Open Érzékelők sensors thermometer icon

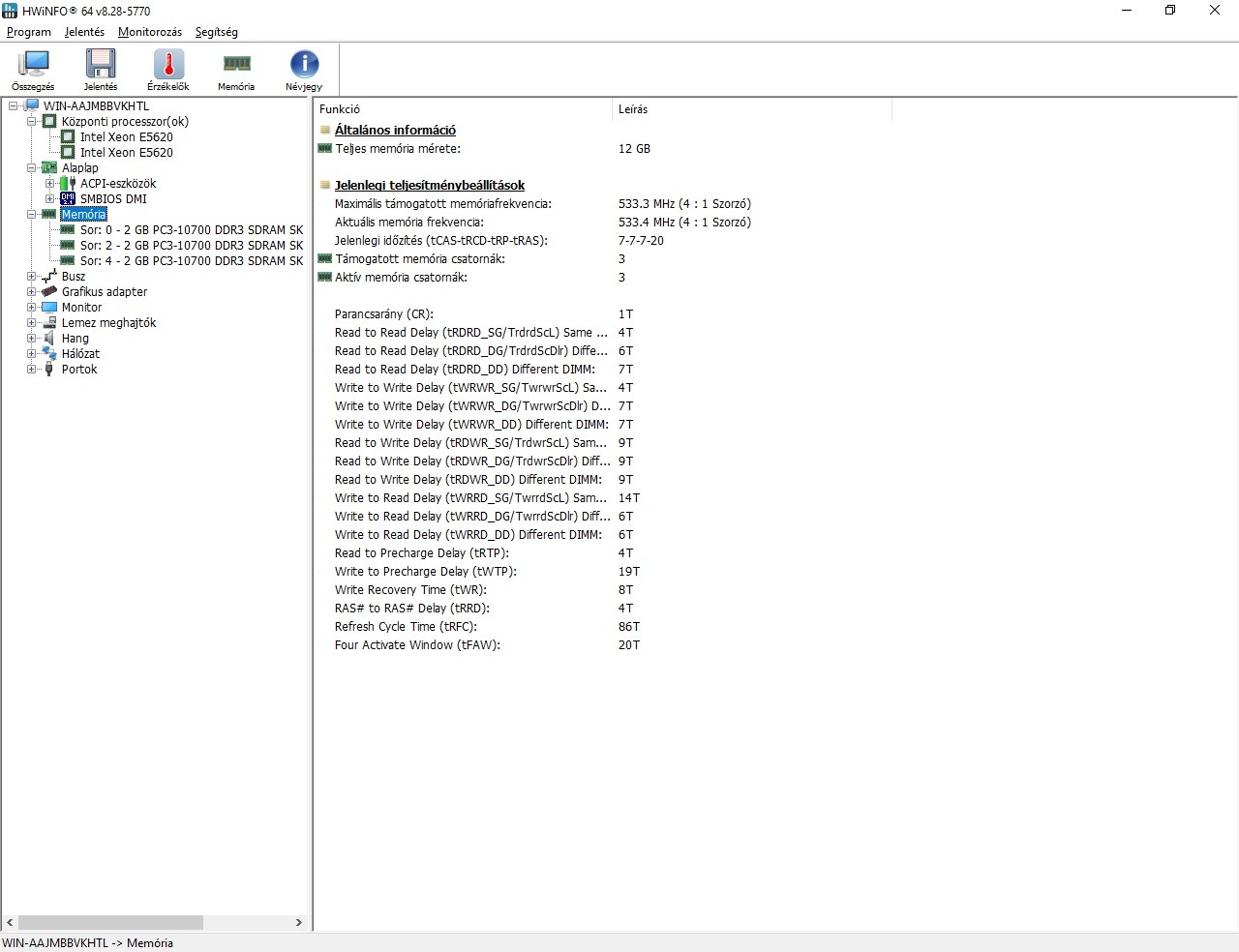[168, 64]
